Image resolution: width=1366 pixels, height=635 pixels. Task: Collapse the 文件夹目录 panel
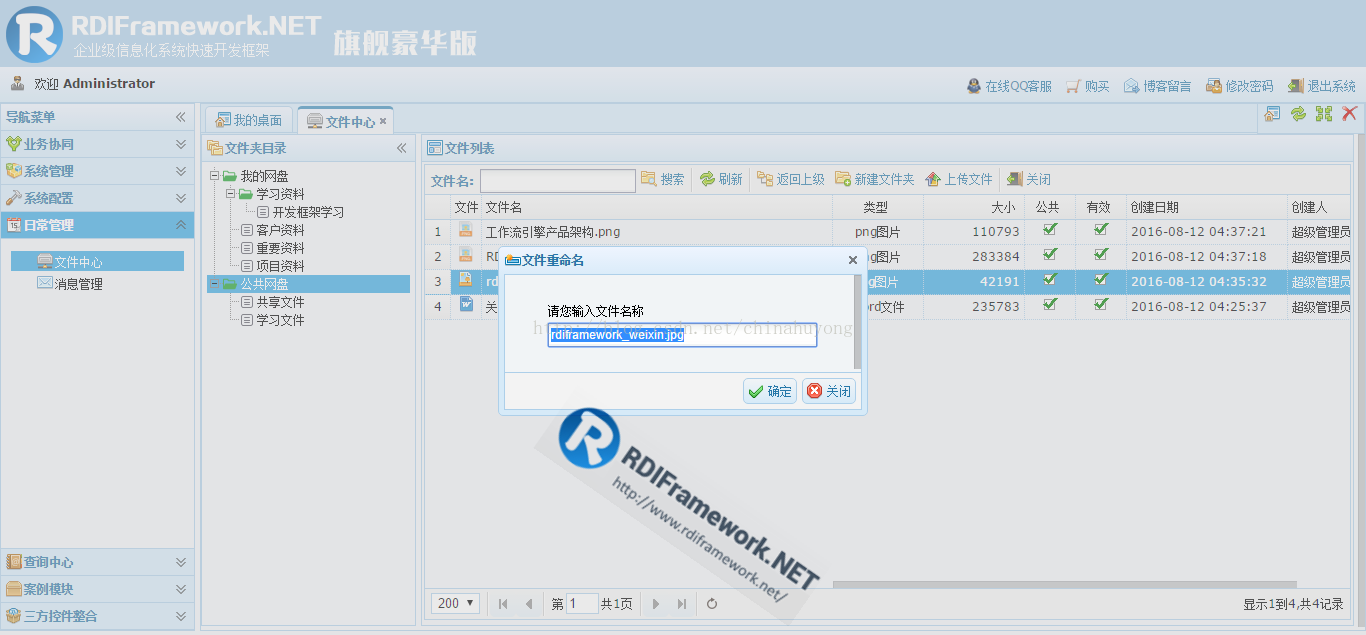[402, 148]
